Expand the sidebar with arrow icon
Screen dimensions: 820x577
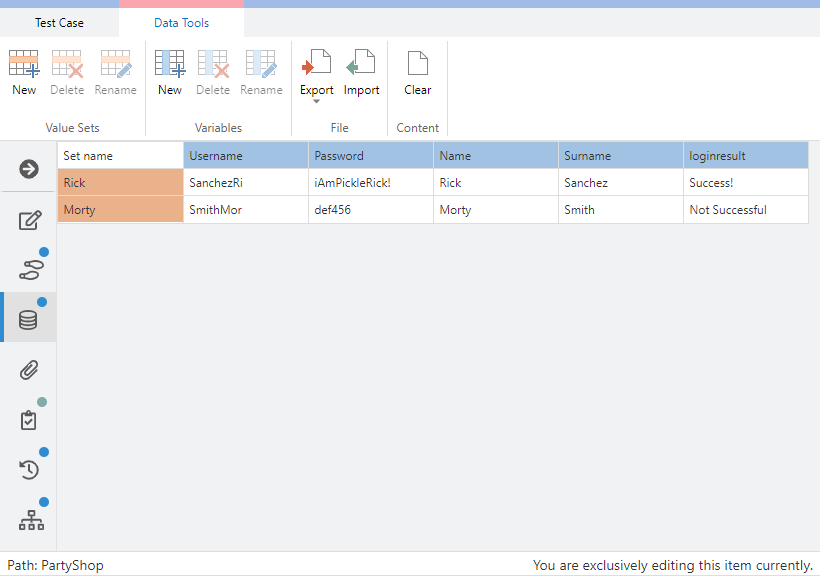29,169
